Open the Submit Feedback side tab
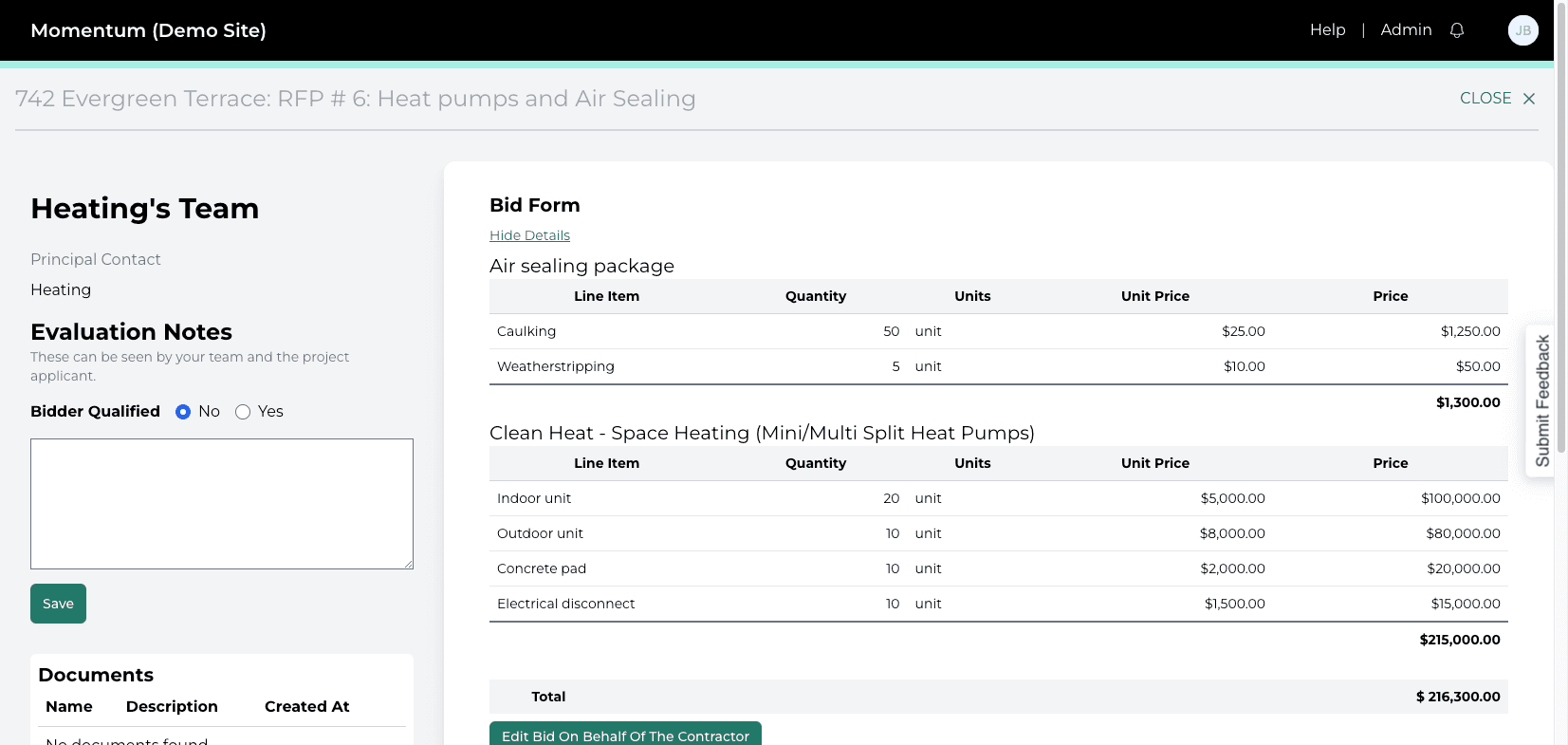 [x=1540, y=400]
